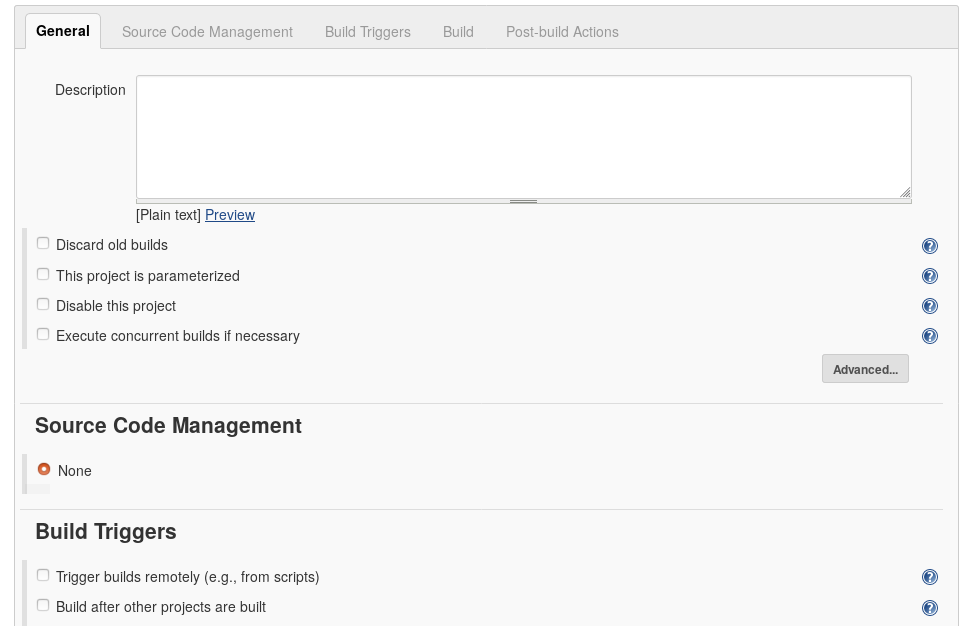Open help for This project is parameterized

[929, 276]
